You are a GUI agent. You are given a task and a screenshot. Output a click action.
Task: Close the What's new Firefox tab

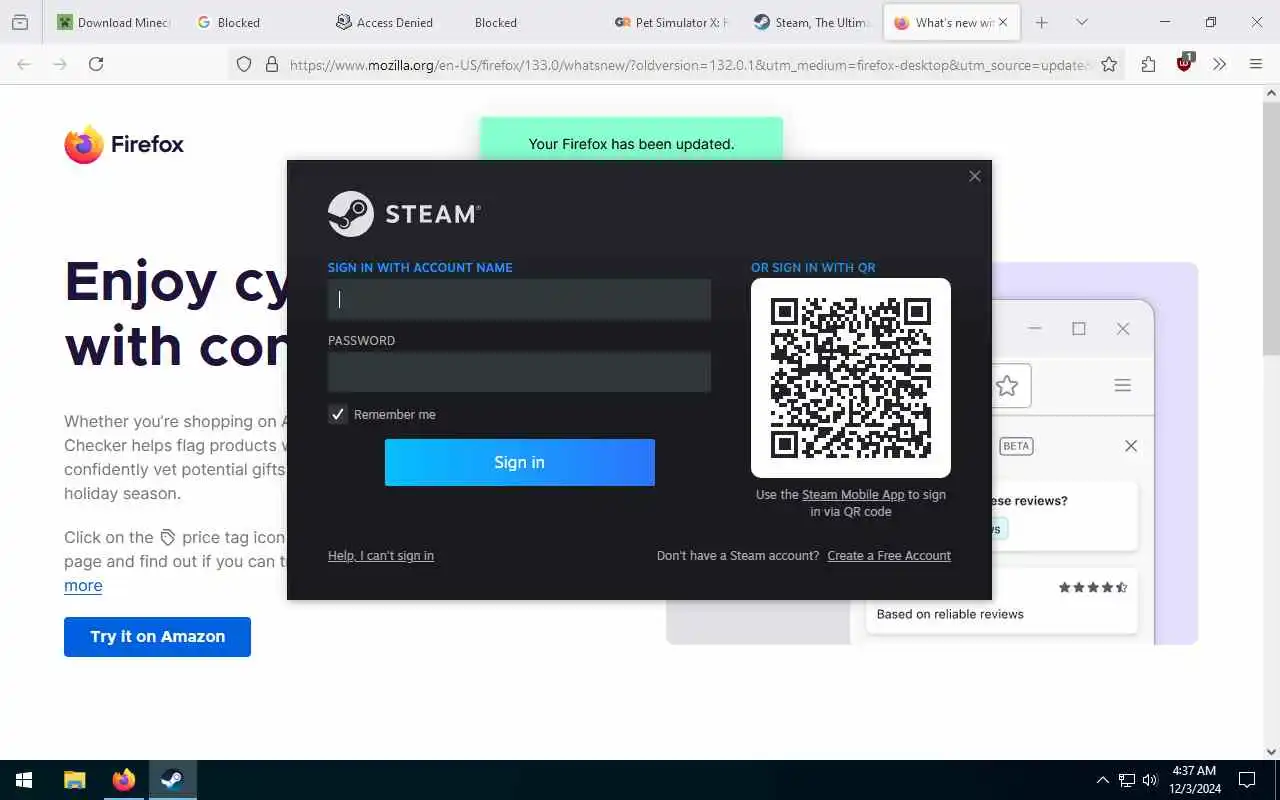pyautogui.click(x=1003, y=22)
